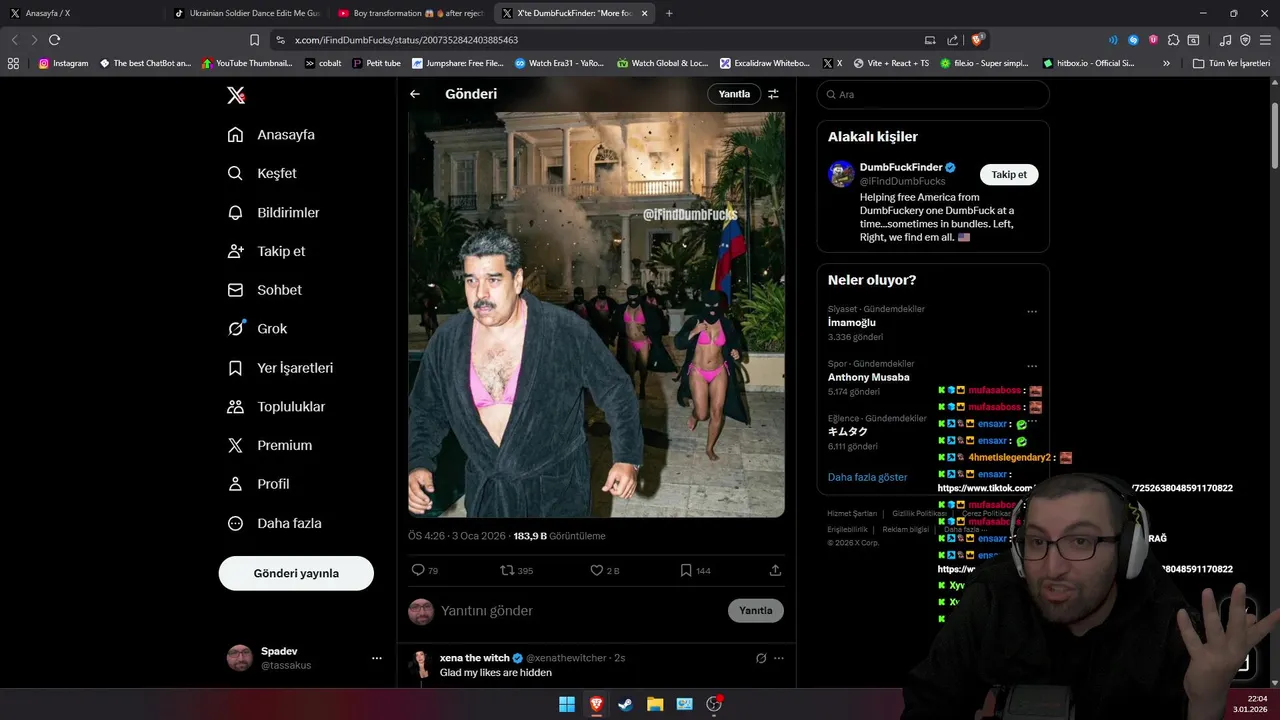Open options for İmamoğlu trend
The height and width of the screenshot is (720, 1280).
(x=1032, y=311)
